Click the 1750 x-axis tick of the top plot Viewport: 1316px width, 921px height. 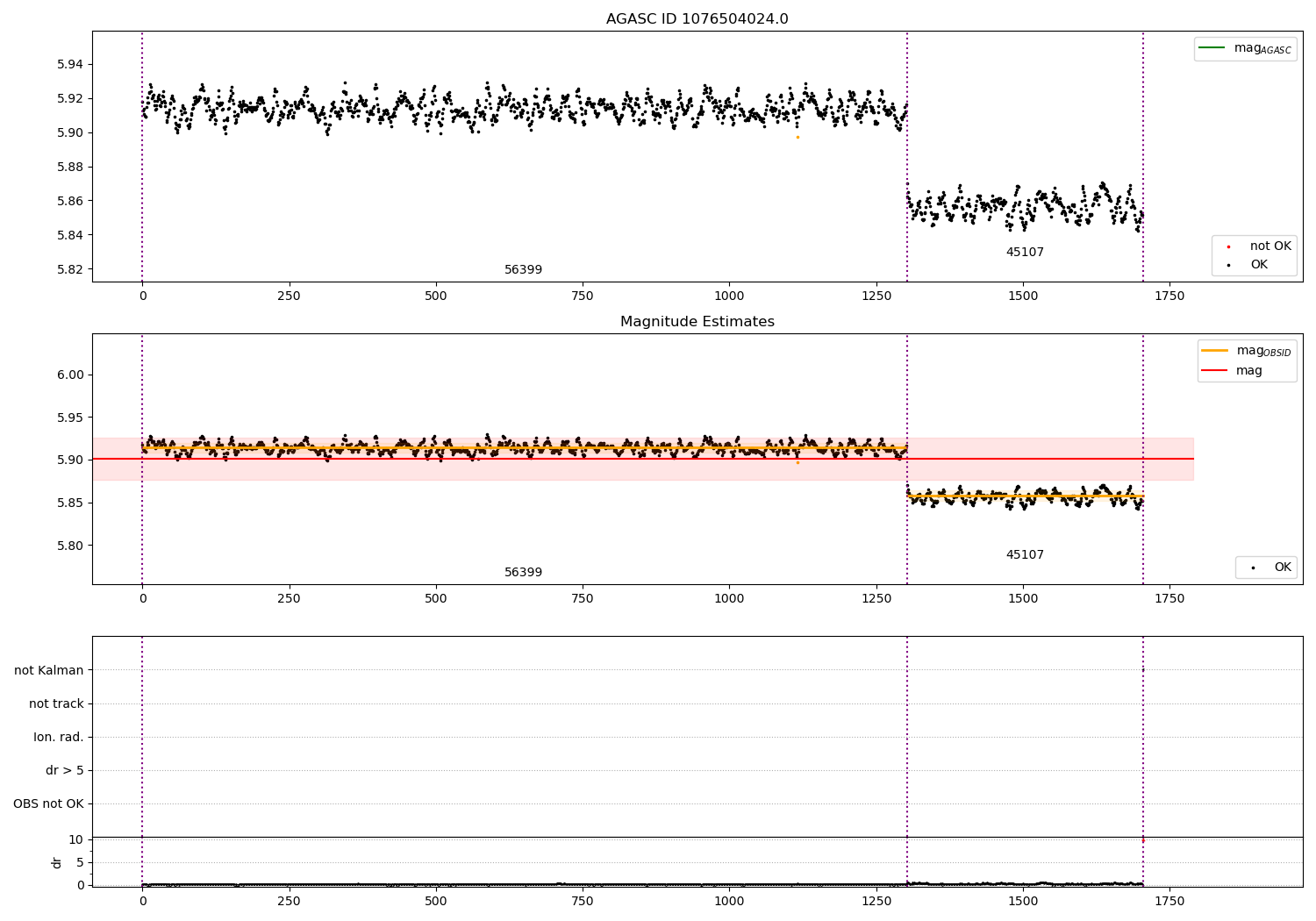pyautogui.click(x=1169, y=296)
